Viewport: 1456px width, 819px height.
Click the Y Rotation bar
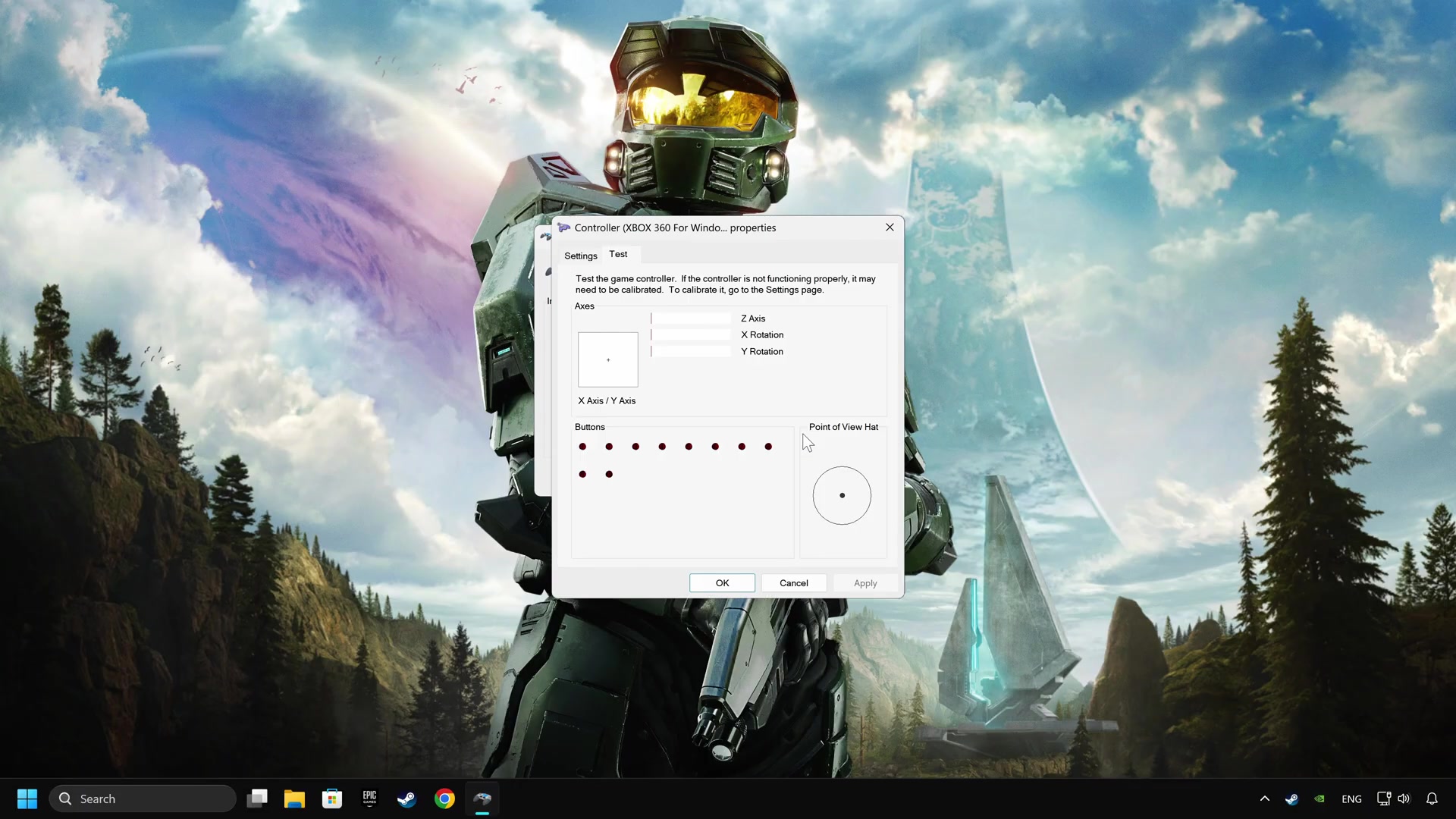691,352
